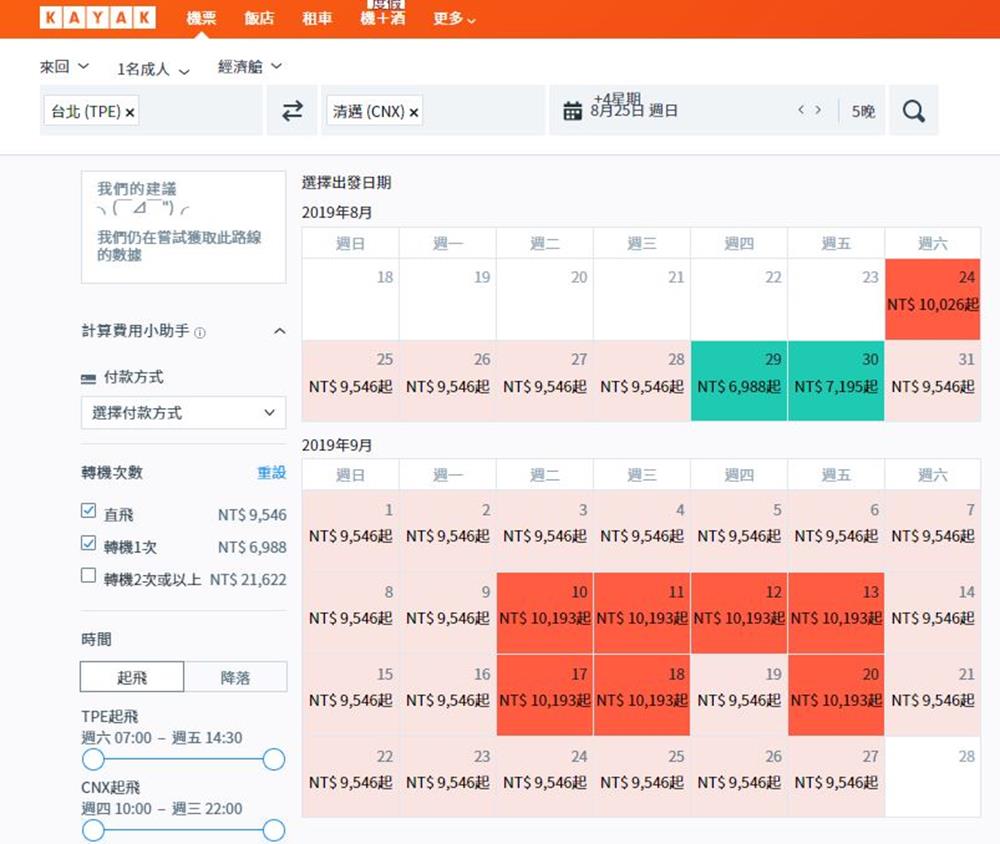Open the 選擇付款方式 dropdown
1000x844 pixels.
coord(183,412)
